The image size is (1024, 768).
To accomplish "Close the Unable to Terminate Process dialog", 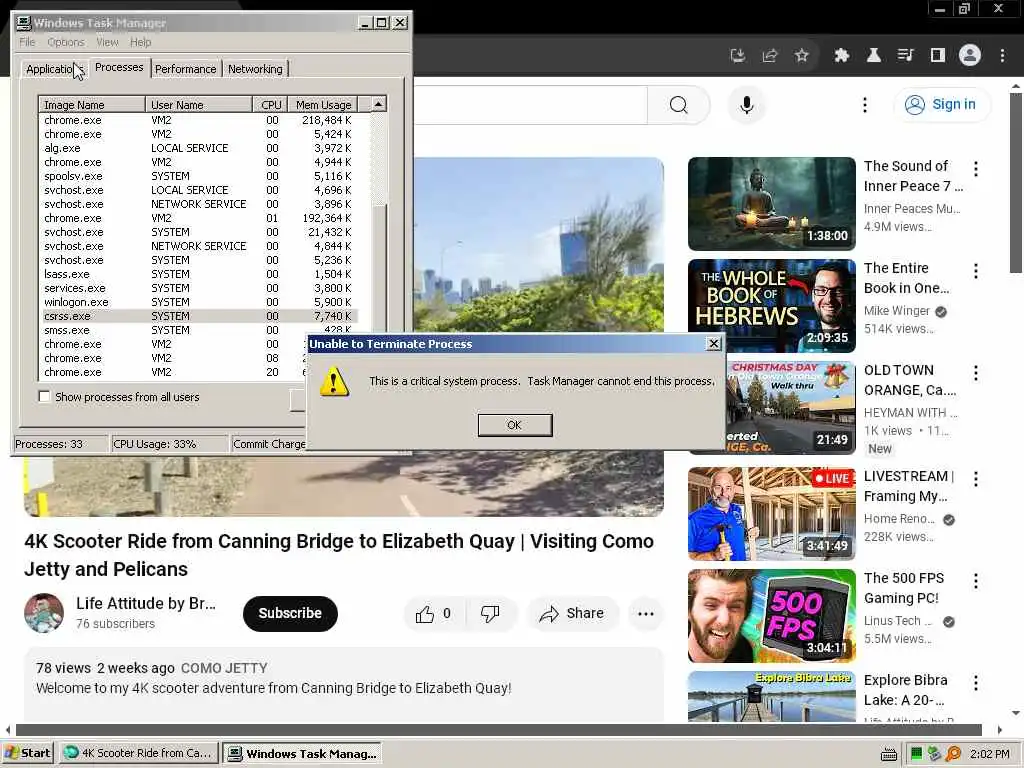I will (x=714, y=344).
